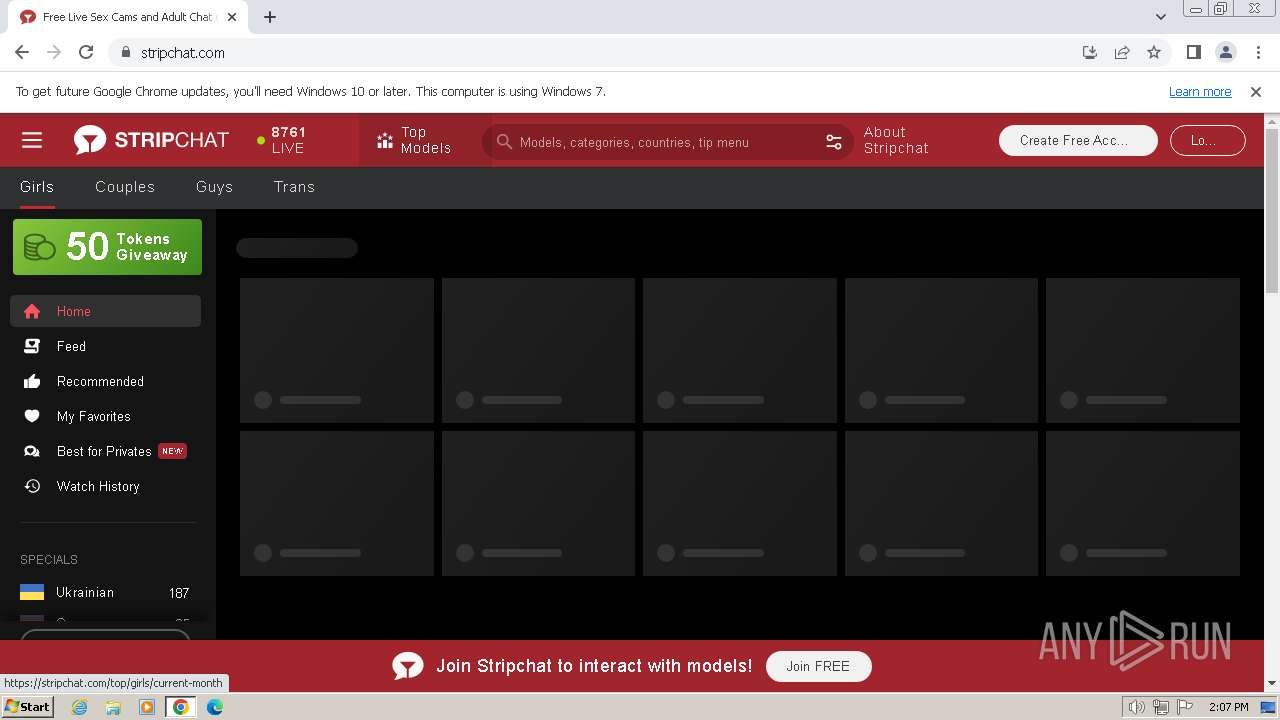1280x720 pixels.
Task: Click the NEW badge next to Privates
Action: pyautogui.click(x=172, y=451)
